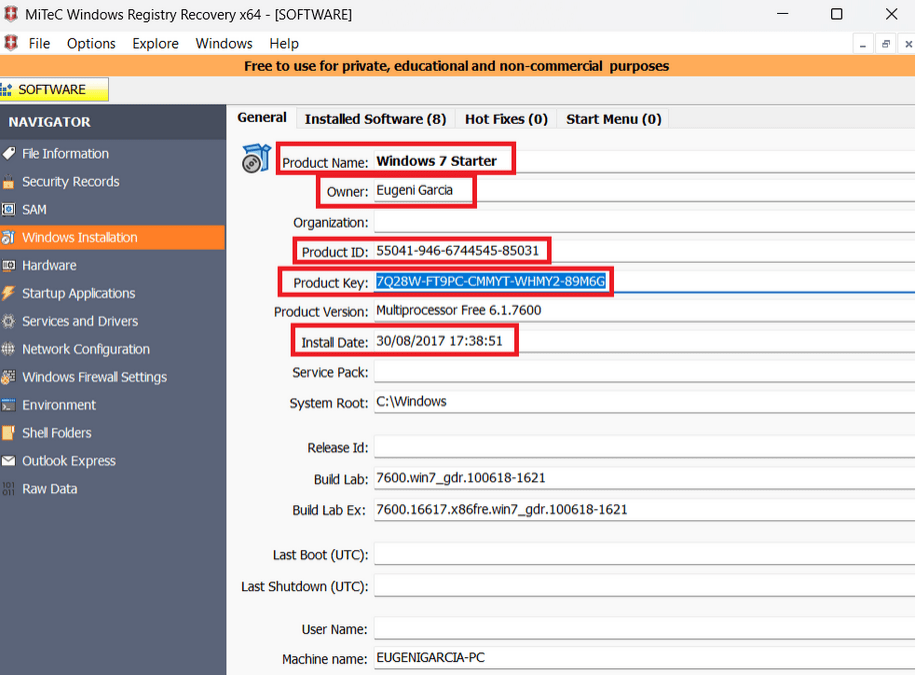Click the Hardware navigator icon
920x675 pixels.
pyautogui.click(x=8, y=265)
